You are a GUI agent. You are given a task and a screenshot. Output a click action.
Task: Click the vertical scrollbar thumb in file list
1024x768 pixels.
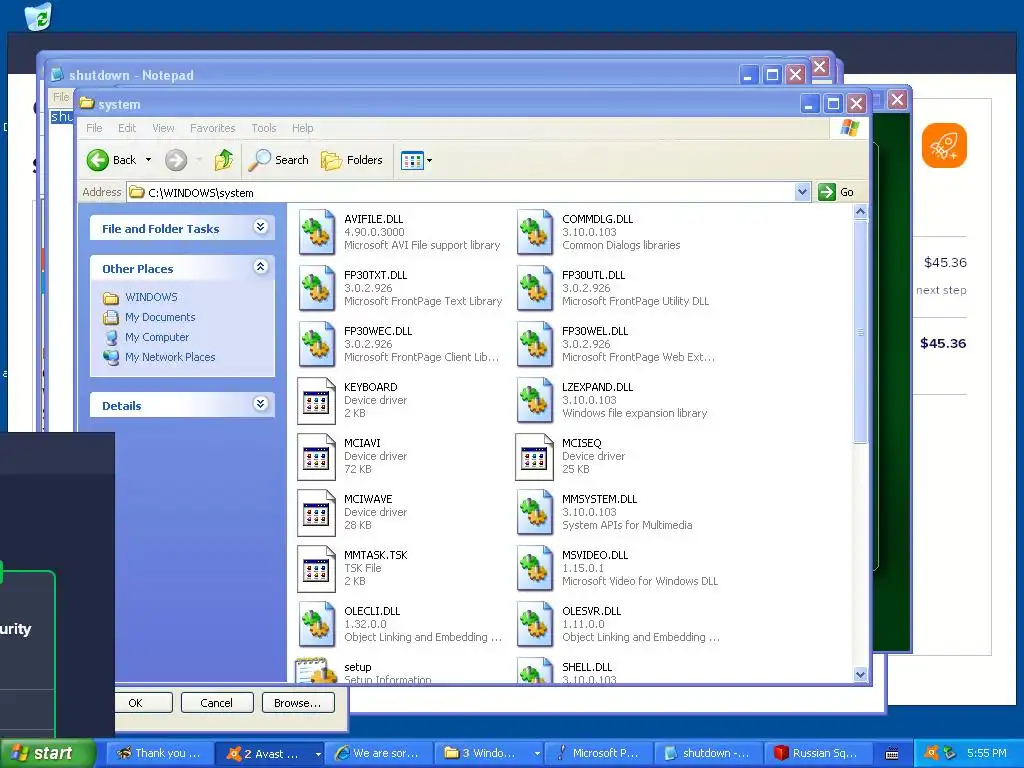860,332
